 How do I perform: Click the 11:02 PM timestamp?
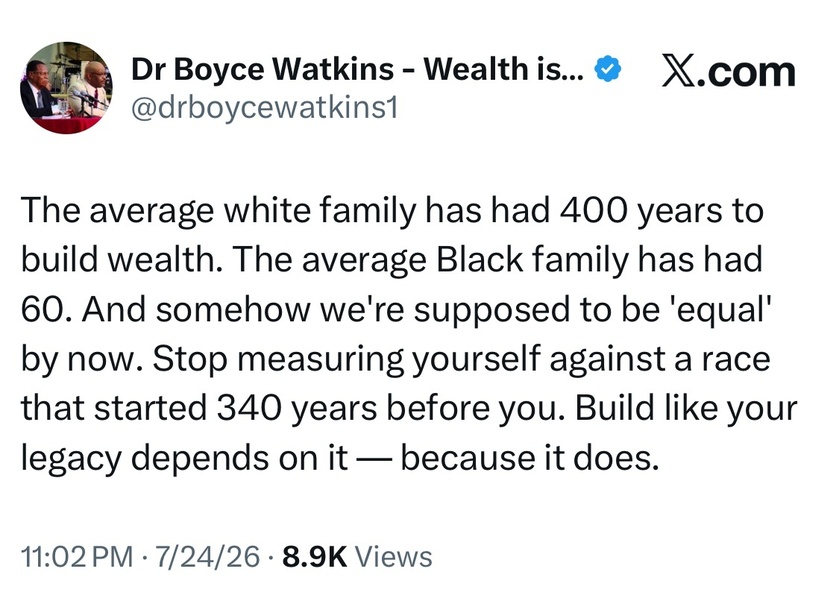pyautogui.click(x=77, y=556)
